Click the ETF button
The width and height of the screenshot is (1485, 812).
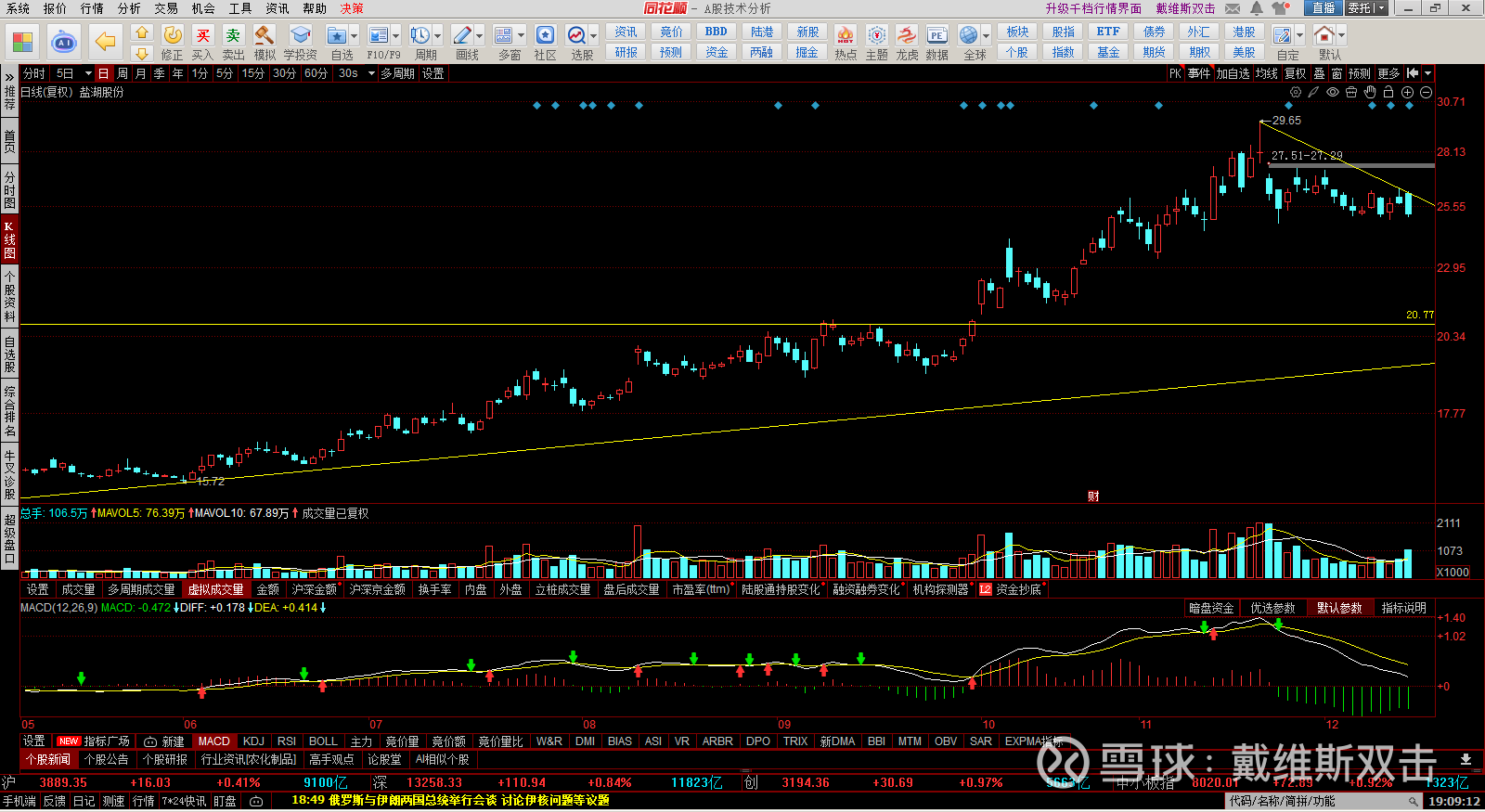coord(1108,32)
